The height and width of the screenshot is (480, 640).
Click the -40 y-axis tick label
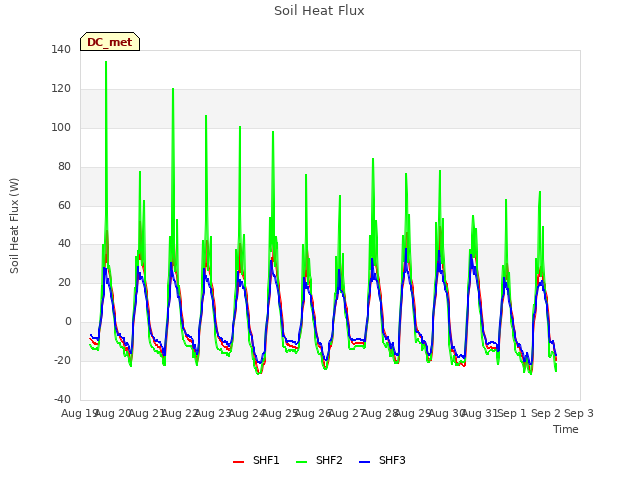coord(62,399)
